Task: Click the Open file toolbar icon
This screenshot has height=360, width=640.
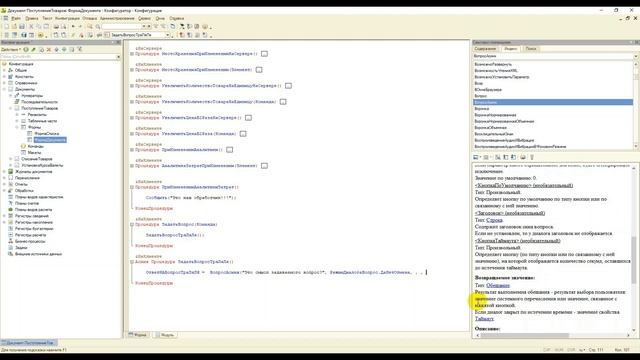Action: [x=14, y=27]
